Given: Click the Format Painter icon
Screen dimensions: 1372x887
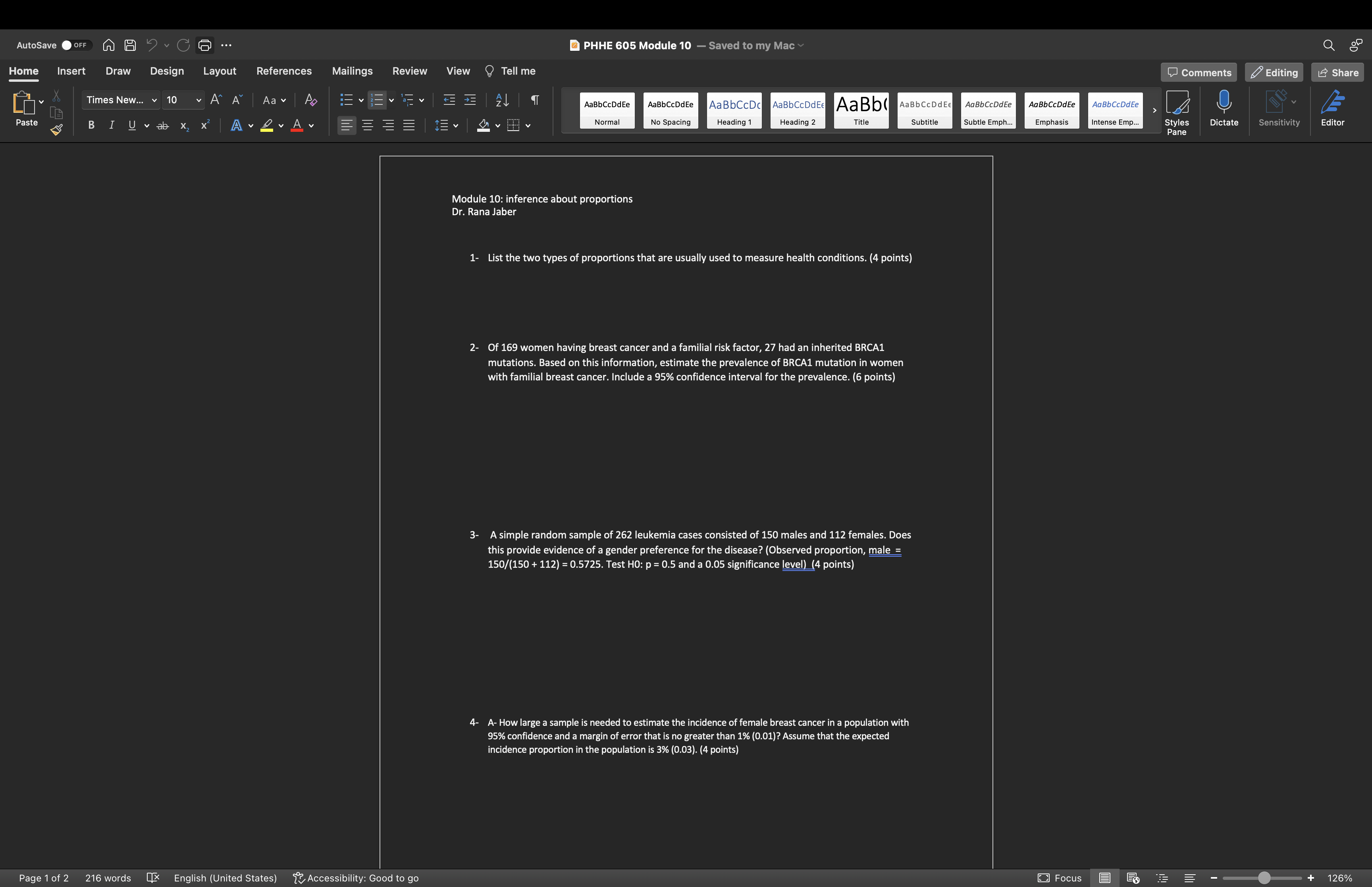Looking at the screenshot, I should point(56,129).
